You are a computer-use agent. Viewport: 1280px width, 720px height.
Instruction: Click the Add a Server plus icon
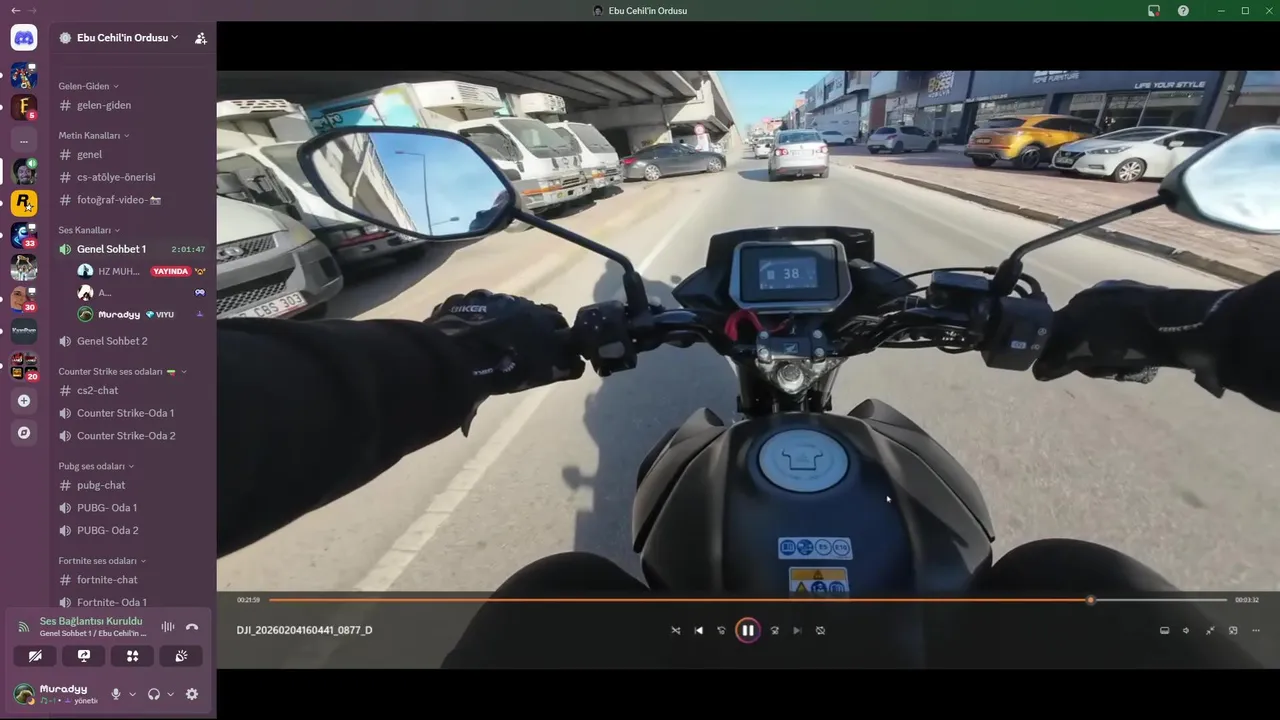point(24,401)
